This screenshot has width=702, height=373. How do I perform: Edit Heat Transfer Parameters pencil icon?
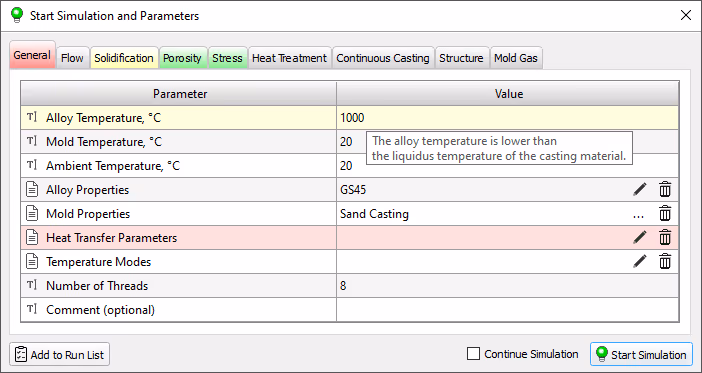640,237
